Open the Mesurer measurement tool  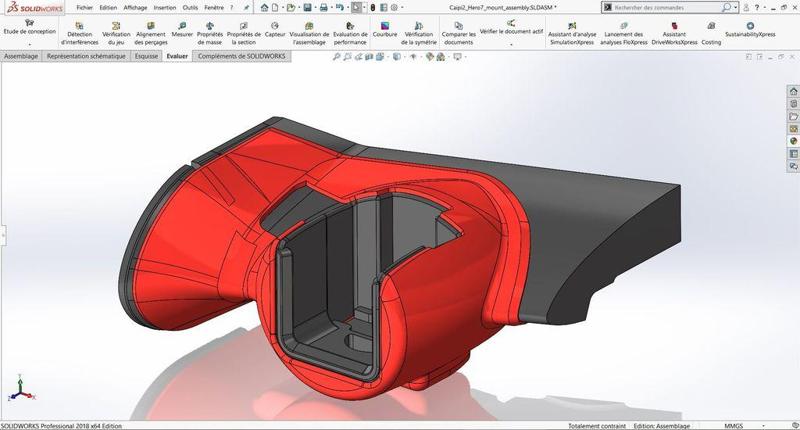[x=182, y=33]
